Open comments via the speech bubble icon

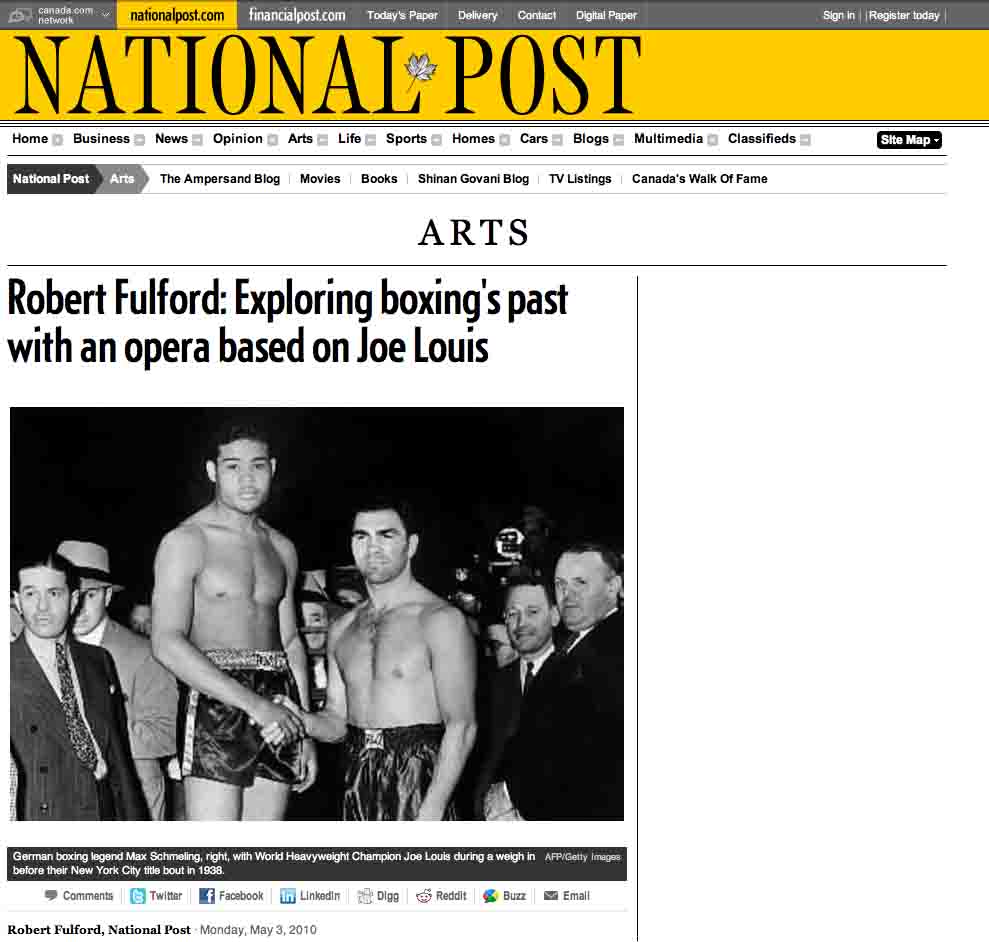pyautogui.click(x=51, y=895)
